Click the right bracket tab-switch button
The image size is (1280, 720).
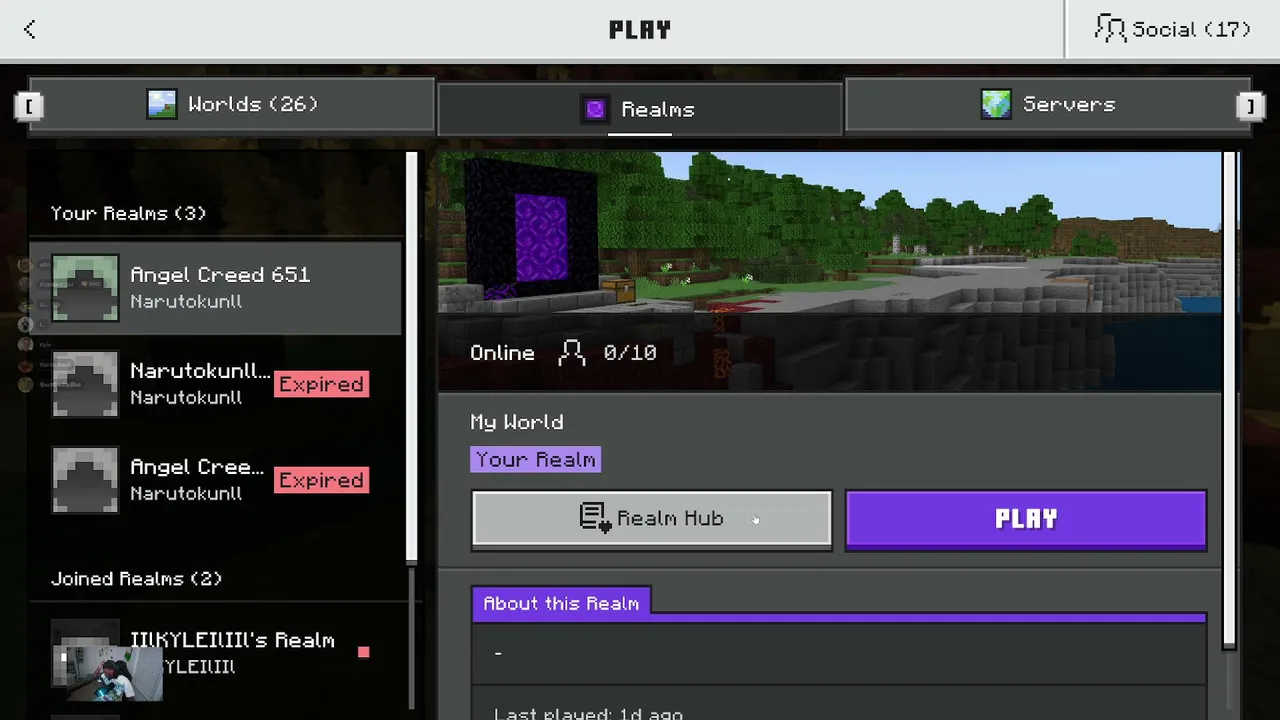click(x=1251, y=105)
